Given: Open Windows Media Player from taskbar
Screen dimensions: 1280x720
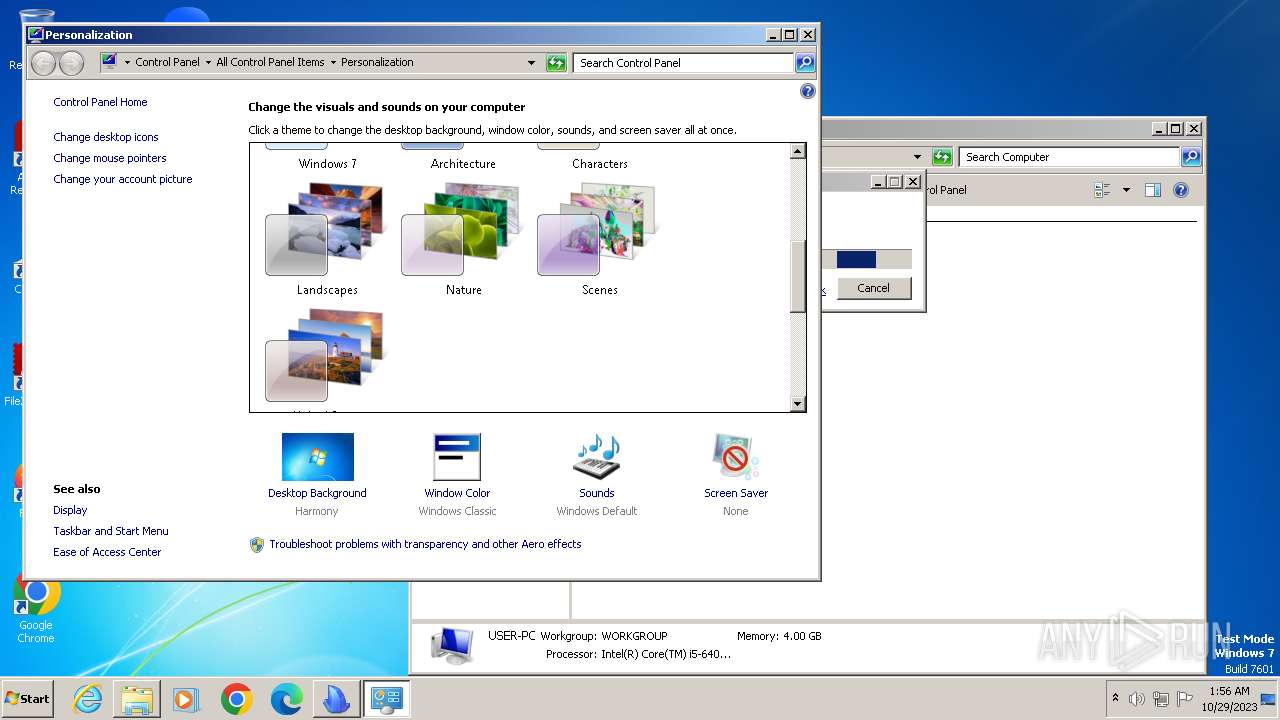Looking at the screenshot, I should (x=186, y=699).
